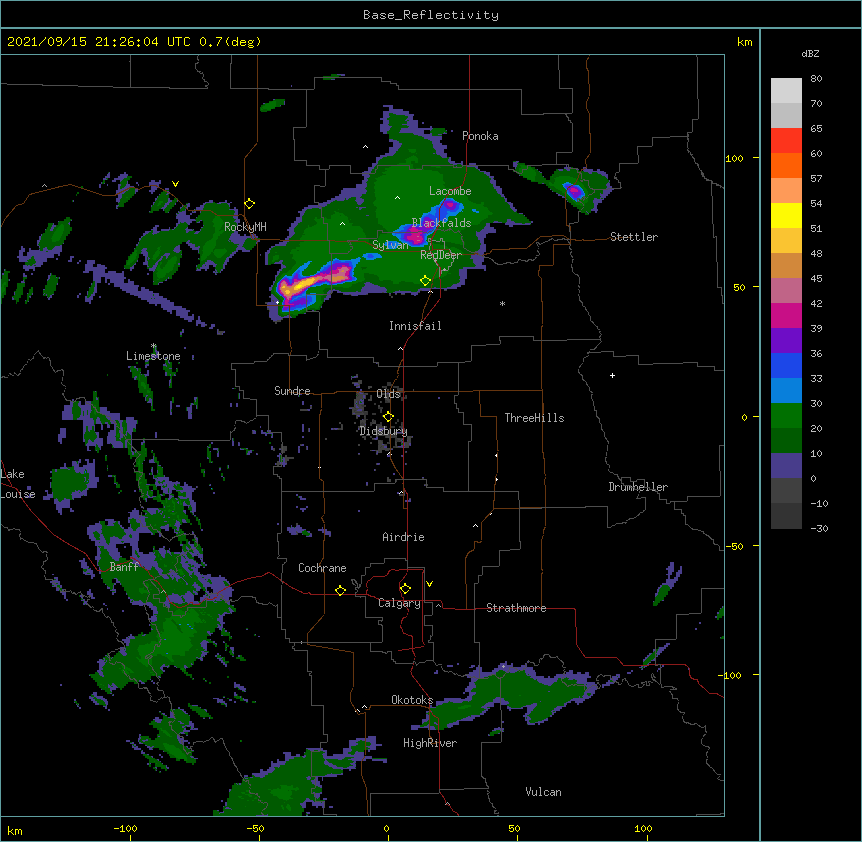Click the Okotoks label
862x842 pixels.
pyautogui.click(x=412, y=700)
